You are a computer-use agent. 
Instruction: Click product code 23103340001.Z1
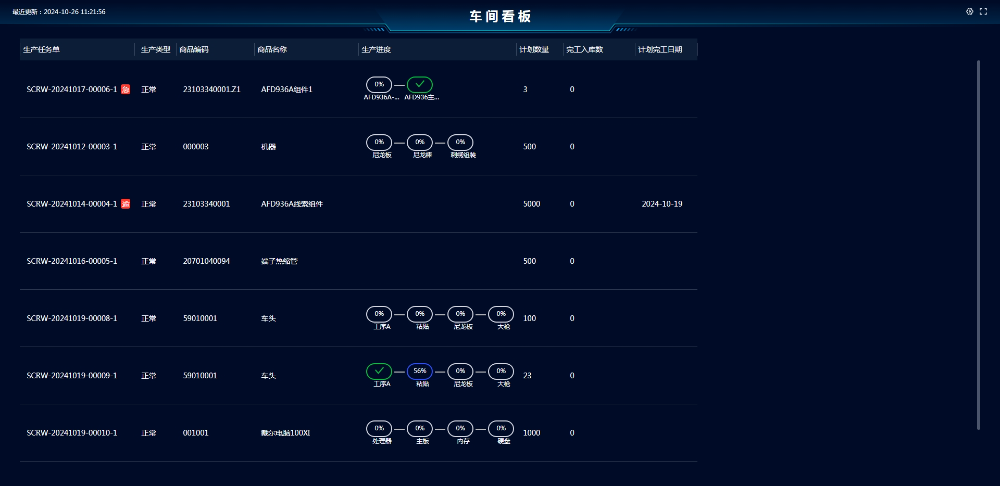[212, 89]
